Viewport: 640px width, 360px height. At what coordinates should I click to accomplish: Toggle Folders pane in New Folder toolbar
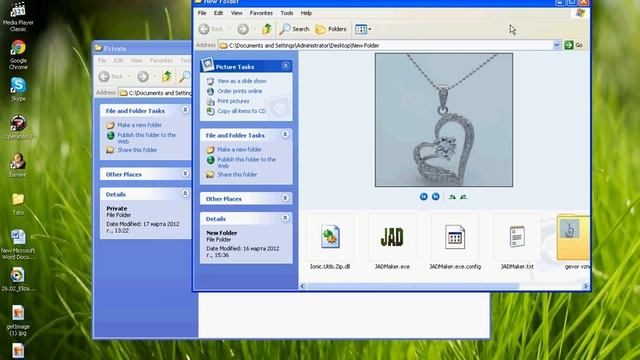point(331,29)
